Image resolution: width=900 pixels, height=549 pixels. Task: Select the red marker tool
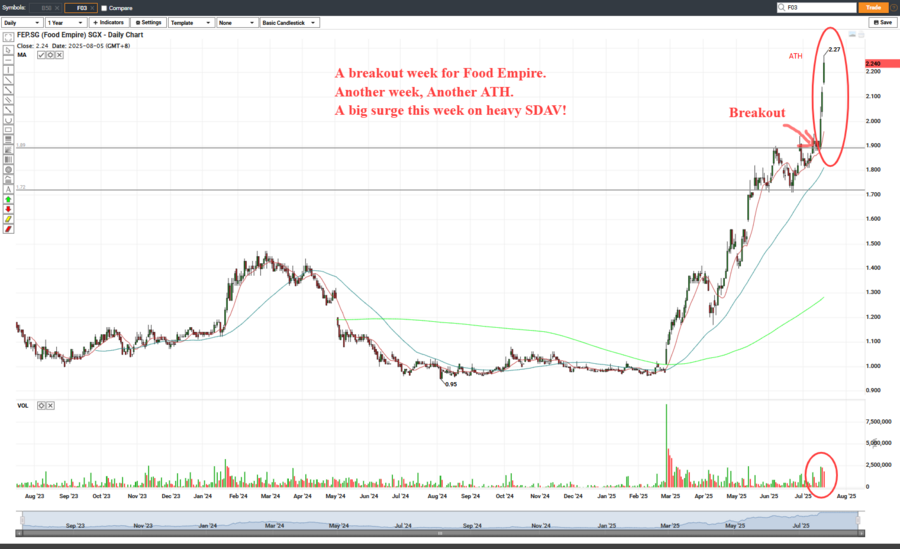click(x=8, y=229)
